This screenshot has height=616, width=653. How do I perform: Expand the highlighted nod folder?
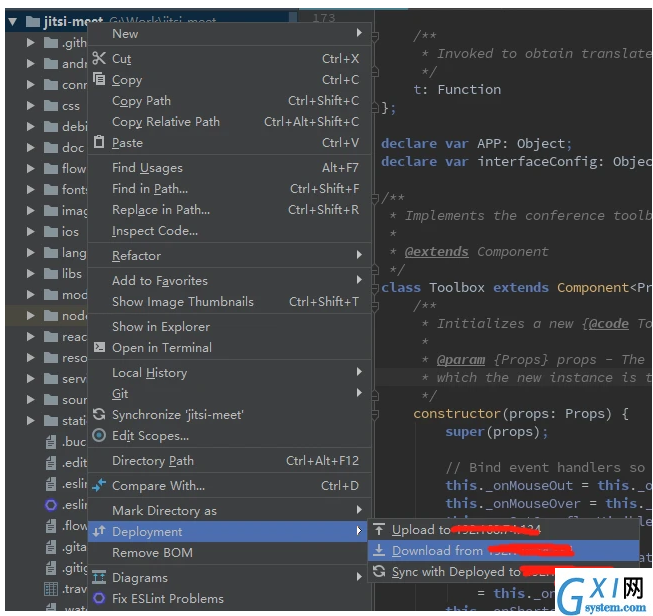30,315
